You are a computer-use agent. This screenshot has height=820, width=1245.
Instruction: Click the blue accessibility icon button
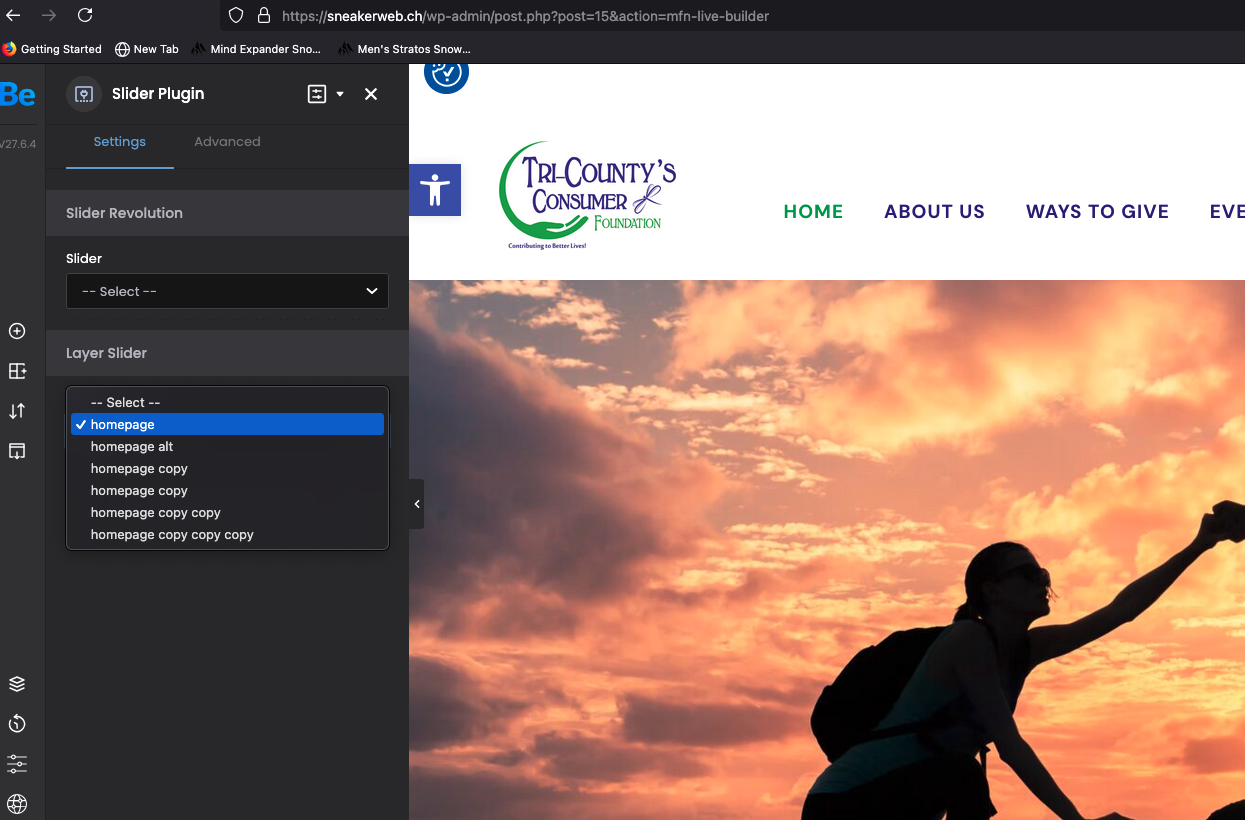[435, 190]
